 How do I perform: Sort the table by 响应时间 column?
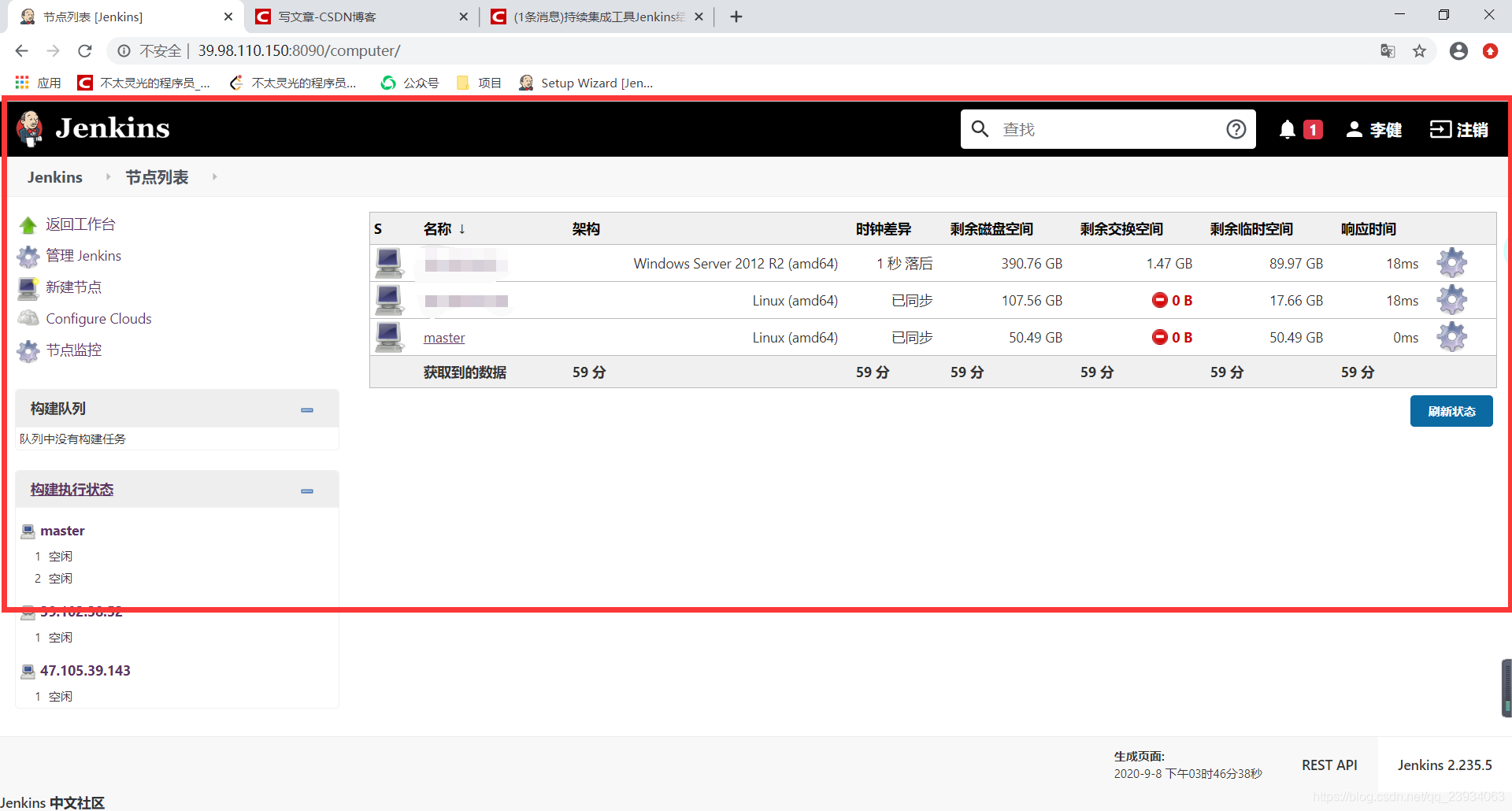point(1369,229)
